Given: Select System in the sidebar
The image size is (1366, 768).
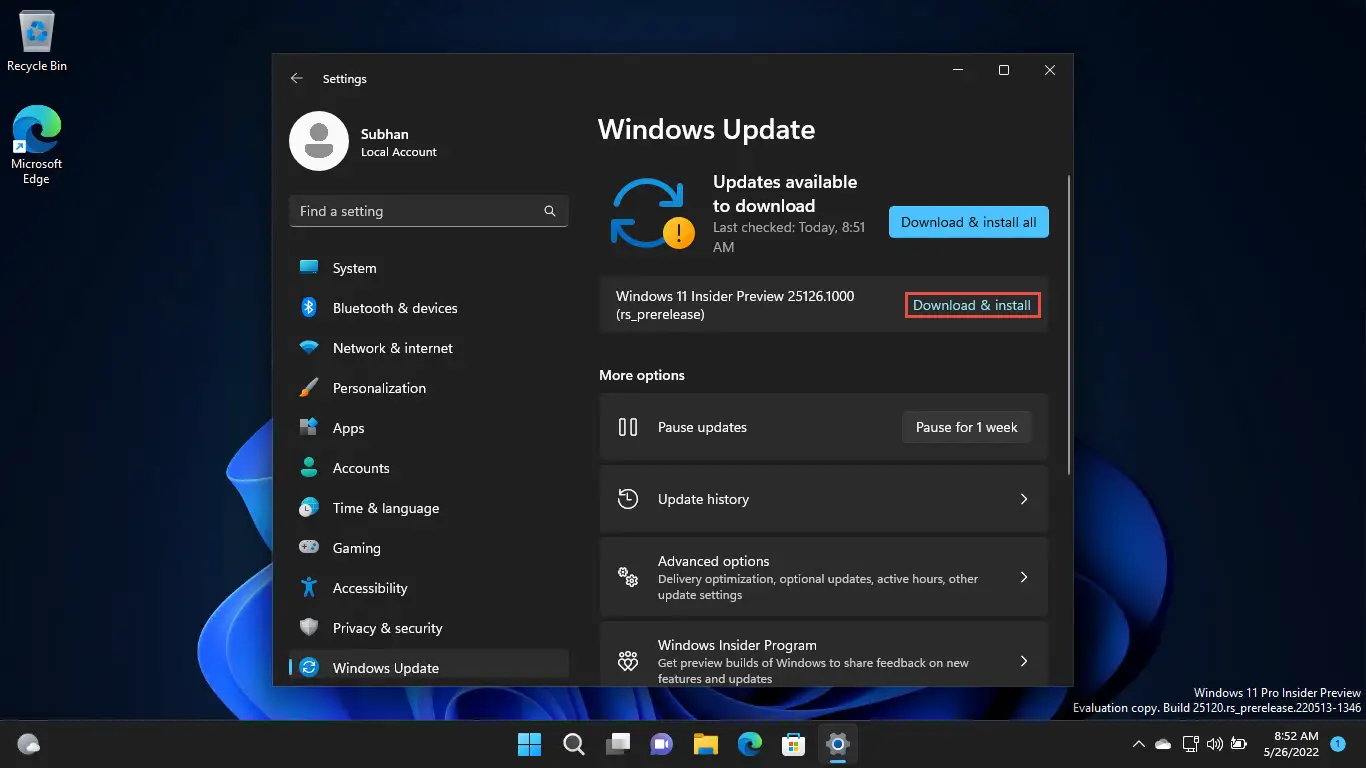Looking at the screenshot, I should click(x=429, y=268).
